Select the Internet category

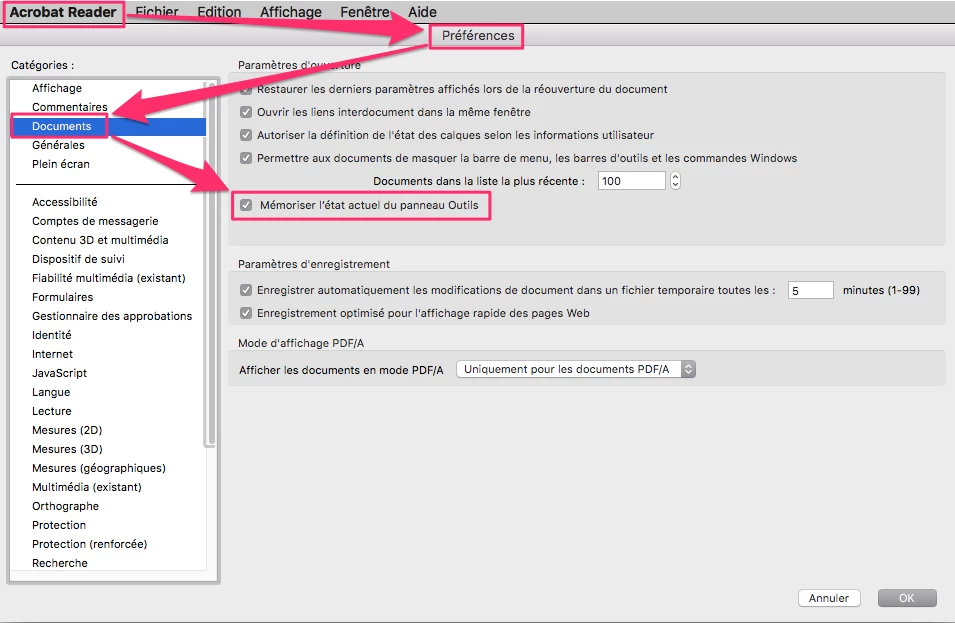coord(52,354)
